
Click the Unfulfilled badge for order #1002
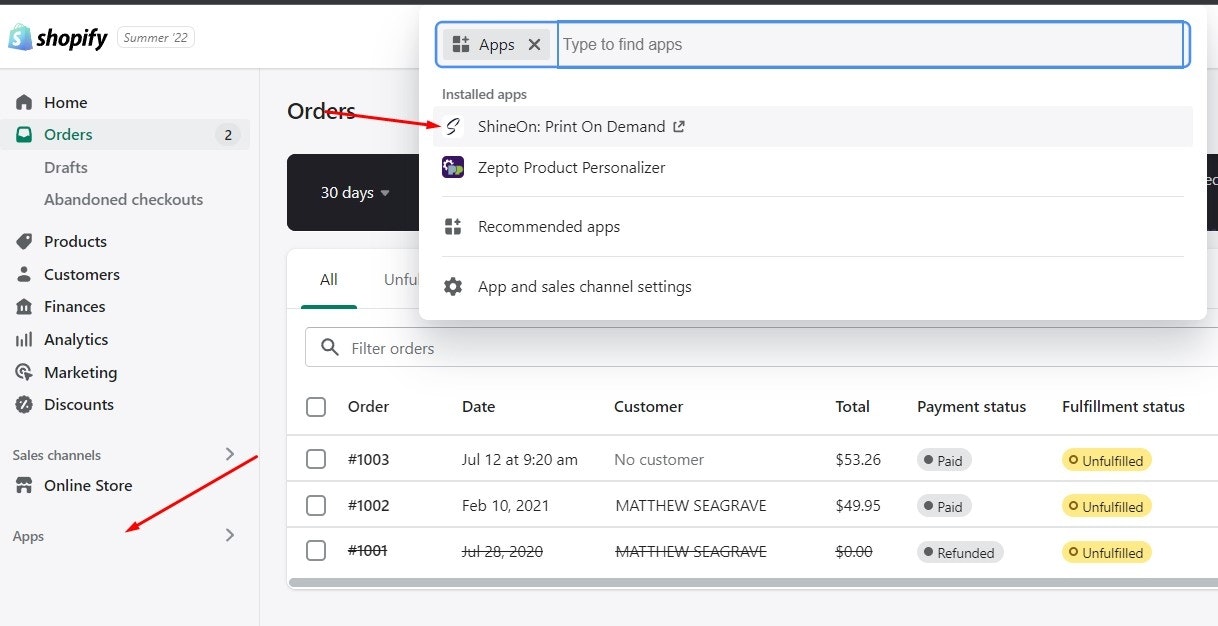tap(1107, 506)
